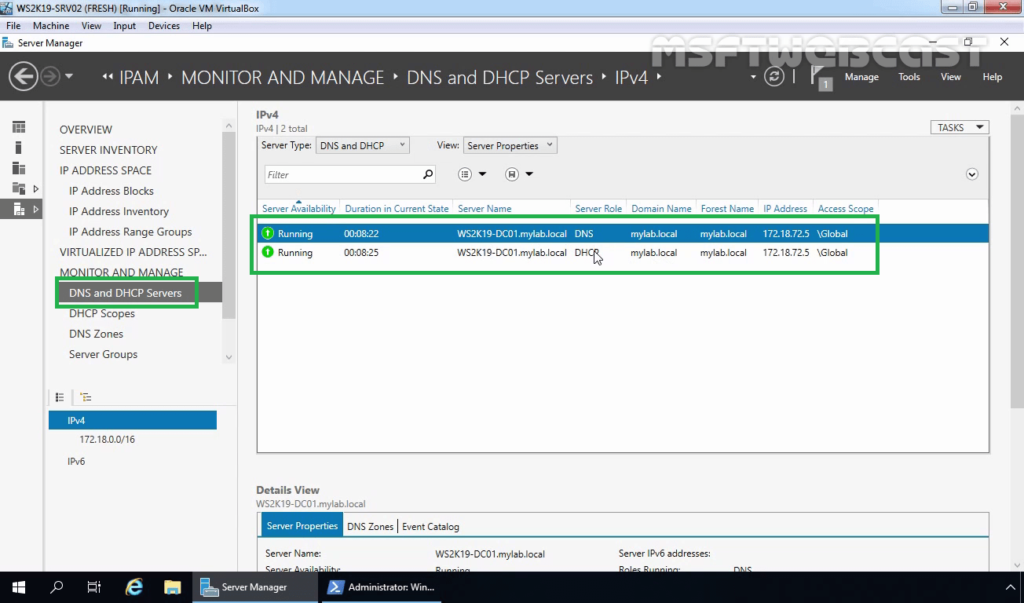Screen dimensions: 1024x603
Task: Switch to the tree view icon above IPv4
Action: pos(86,397)
